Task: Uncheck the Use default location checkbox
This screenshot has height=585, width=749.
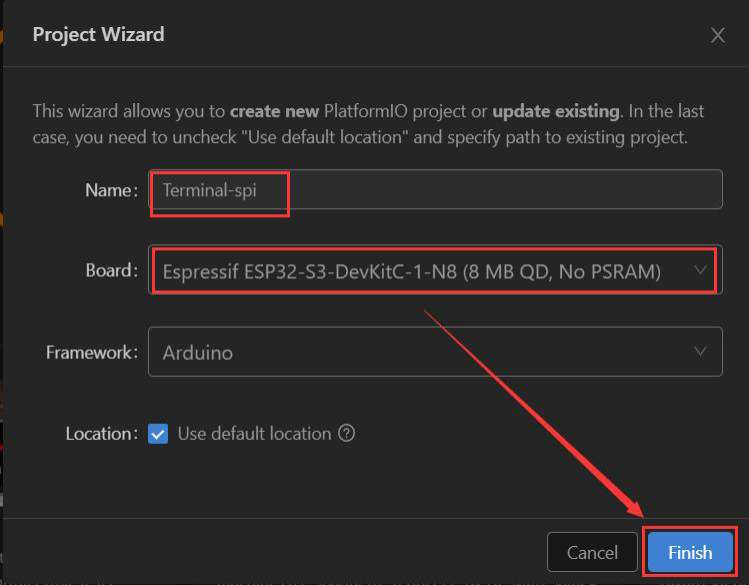Action: [158, 434]
